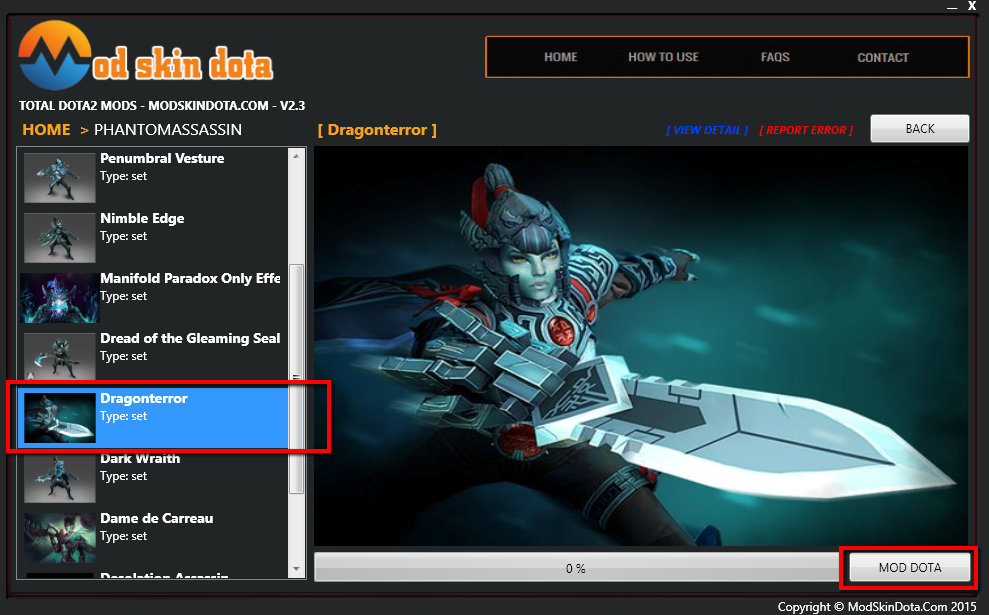Select the Manifold Paradox Only Effect thumbnail

pos(60,298)
